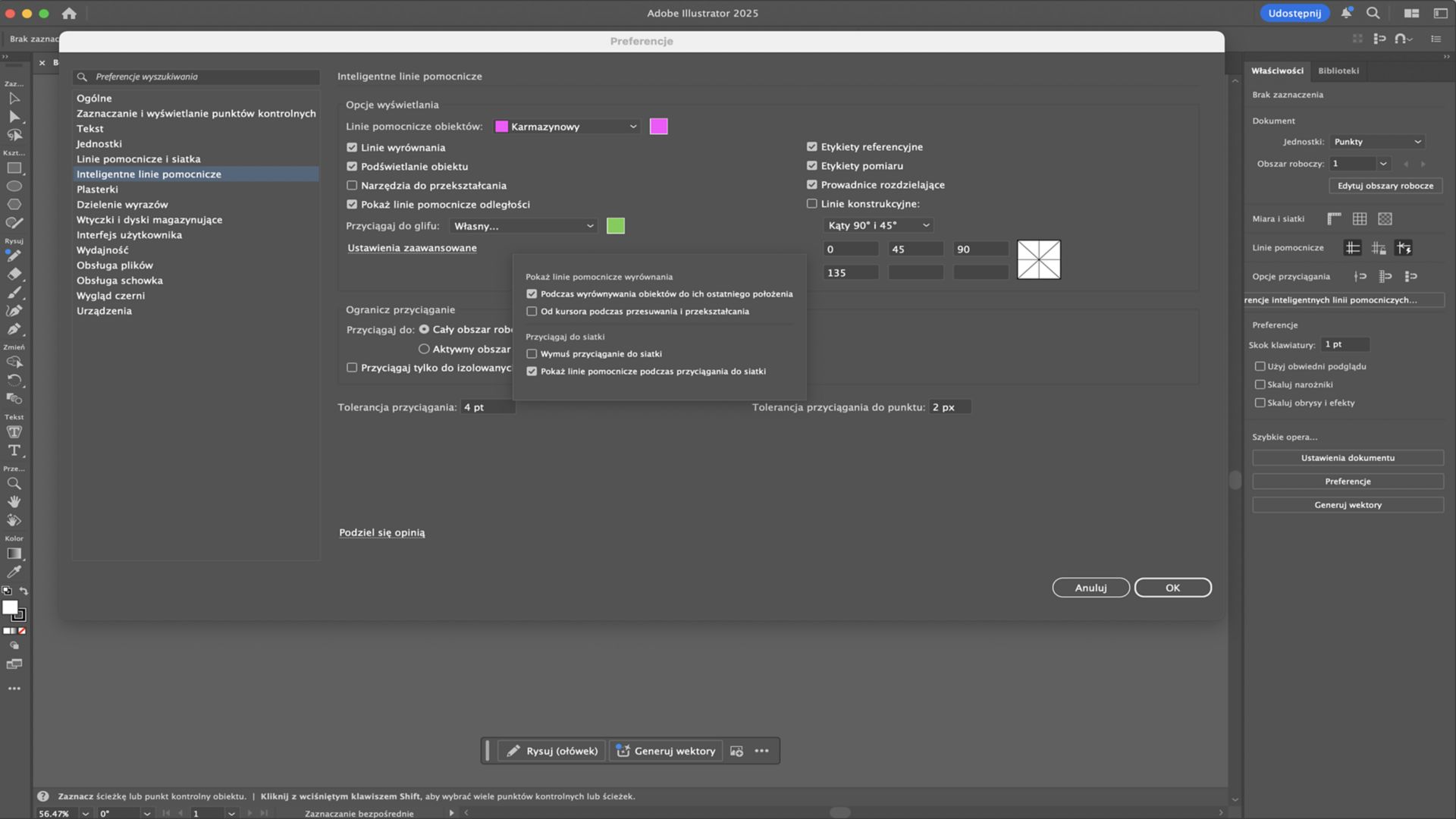Select Aktywny obszar radio button

click(x=424, y=350)
